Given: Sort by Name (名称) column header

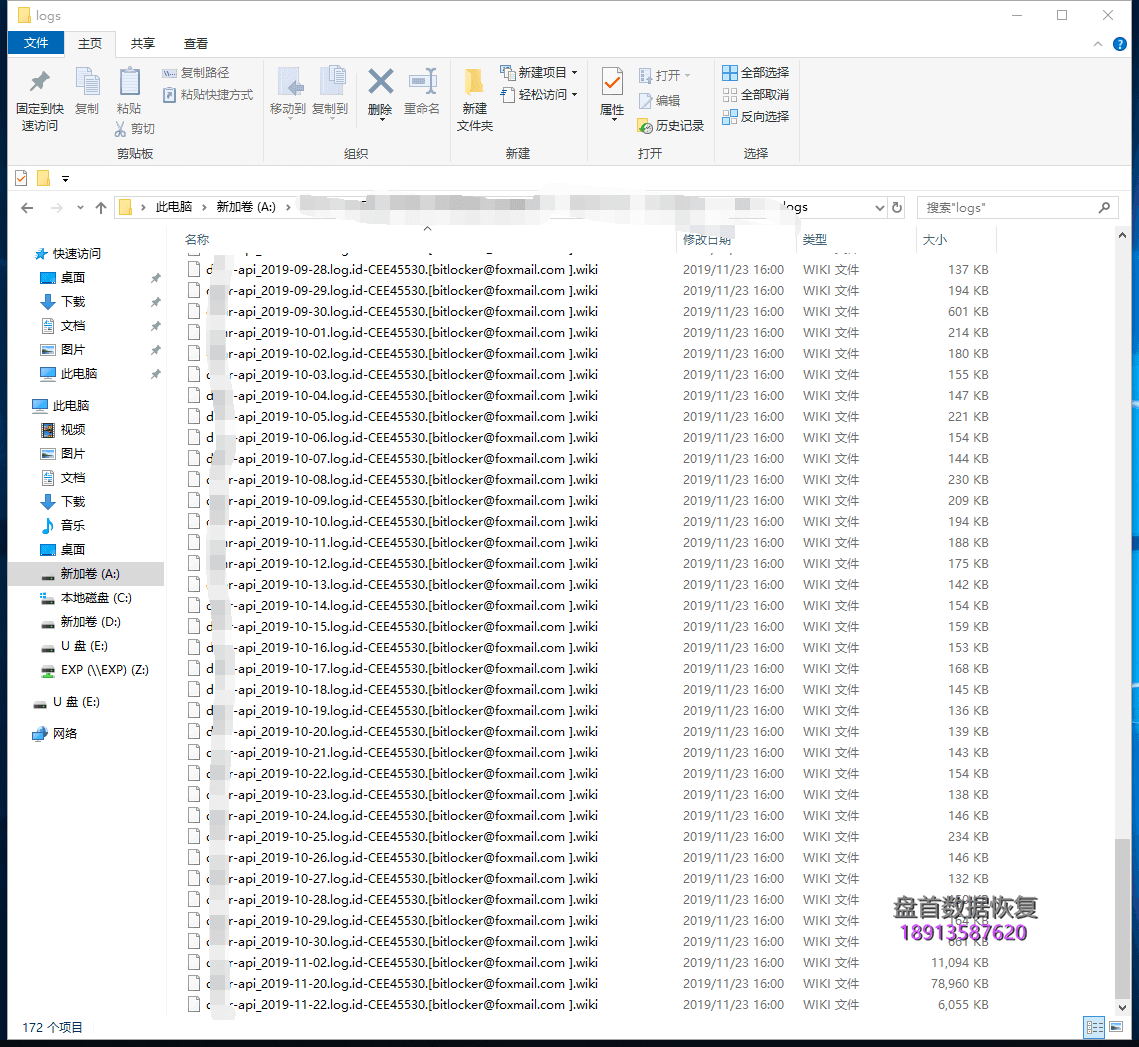Looking at the screenshot, I should [197, 239].
